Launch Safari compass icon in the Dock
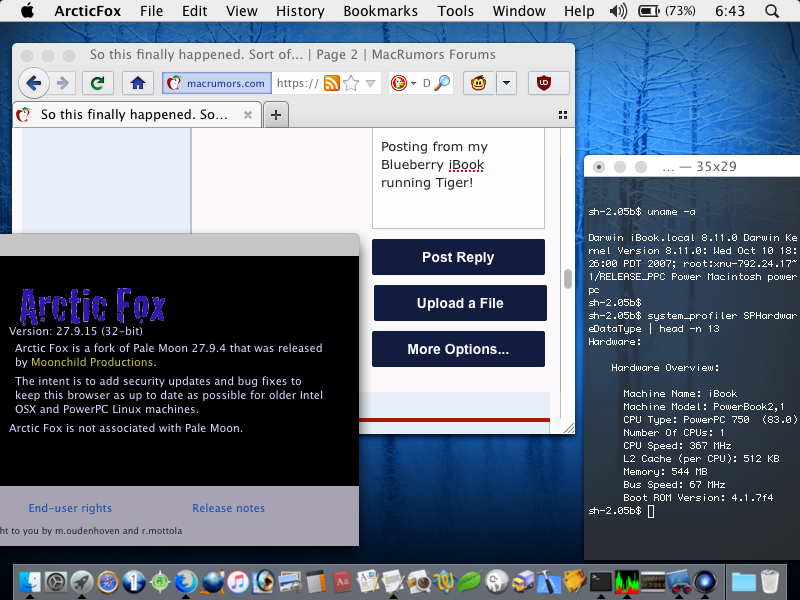This screenshot has height=600, width=800. (108, 582)
